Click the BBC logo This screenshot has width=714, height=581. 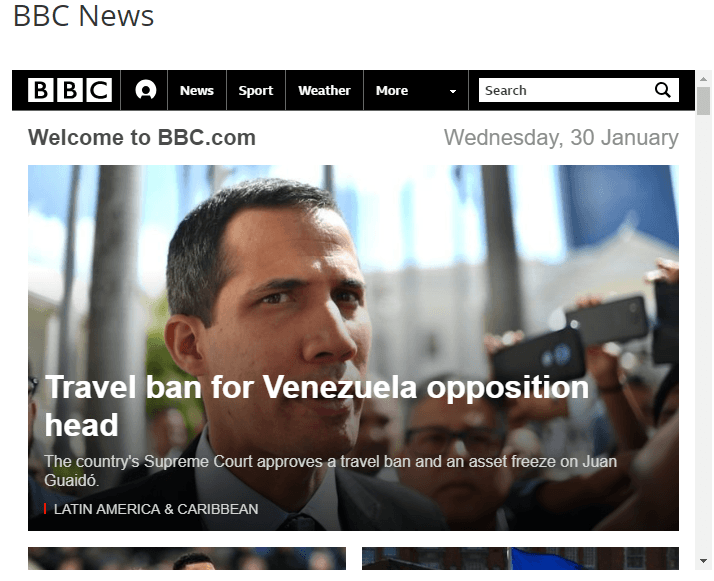pyautogui.click(x=70, y=90)
